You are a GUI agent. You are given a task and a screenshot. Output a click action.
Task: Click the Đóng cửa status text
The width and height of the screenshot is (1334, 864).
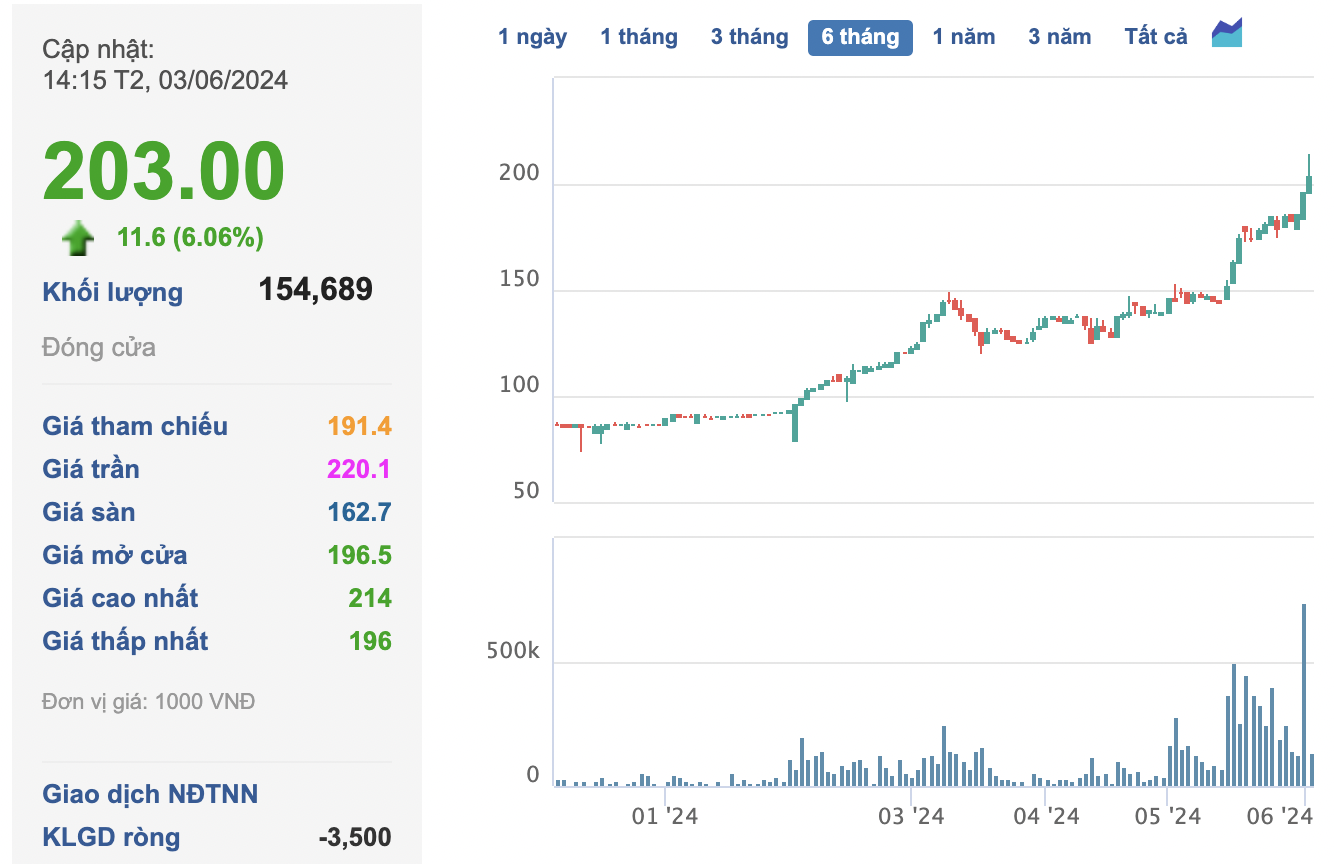coord(99,348)
